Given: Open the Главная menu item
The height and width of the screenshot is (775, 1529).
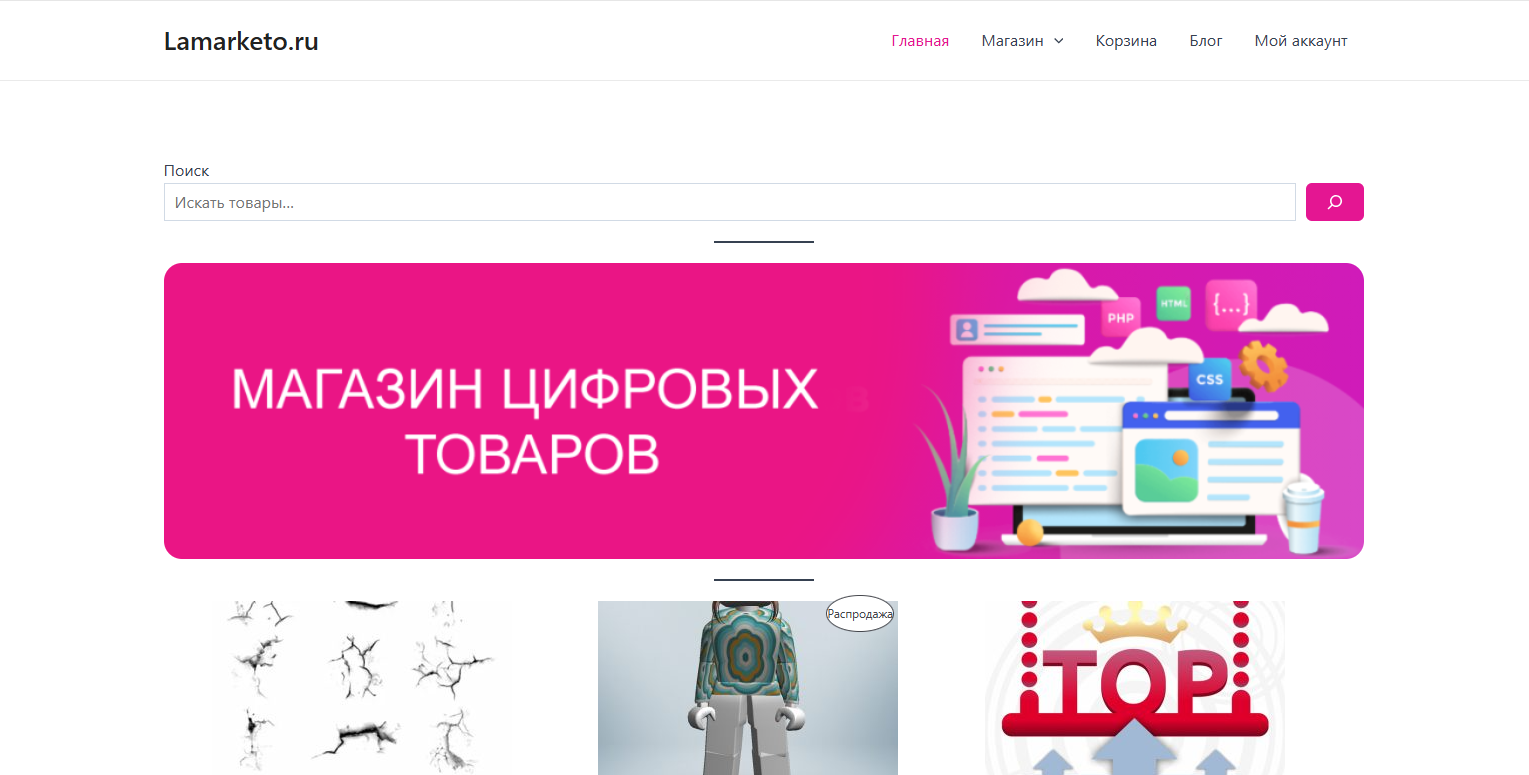Looking at the screenshot, I should tap(920, 41).
